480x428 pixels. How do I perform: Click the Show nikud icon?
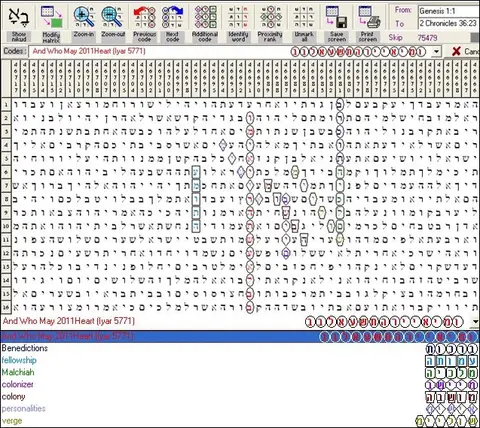pos(19,17)
